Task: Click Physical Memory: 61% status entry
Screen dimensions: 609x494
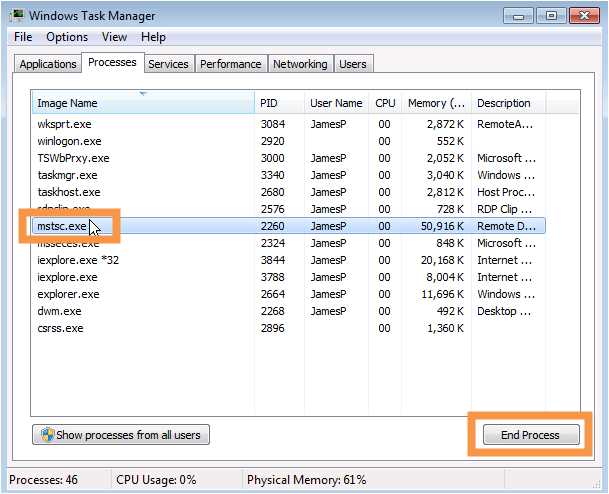Action: (306, 480)
